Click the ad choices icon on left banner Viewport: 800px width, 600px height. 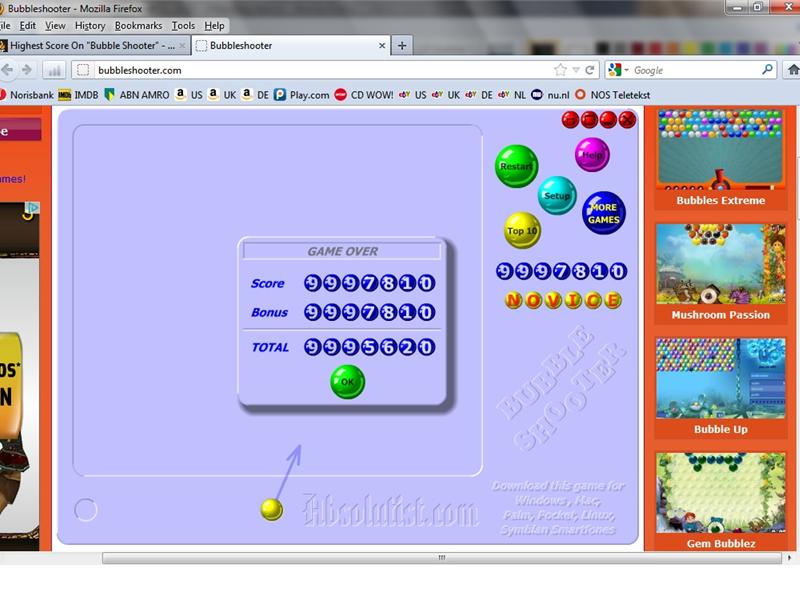tap(32, 208)
